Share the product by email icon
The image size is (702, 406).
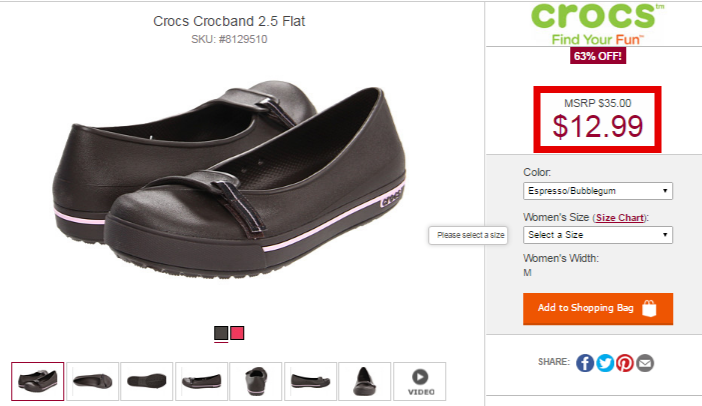click(645, 363)
